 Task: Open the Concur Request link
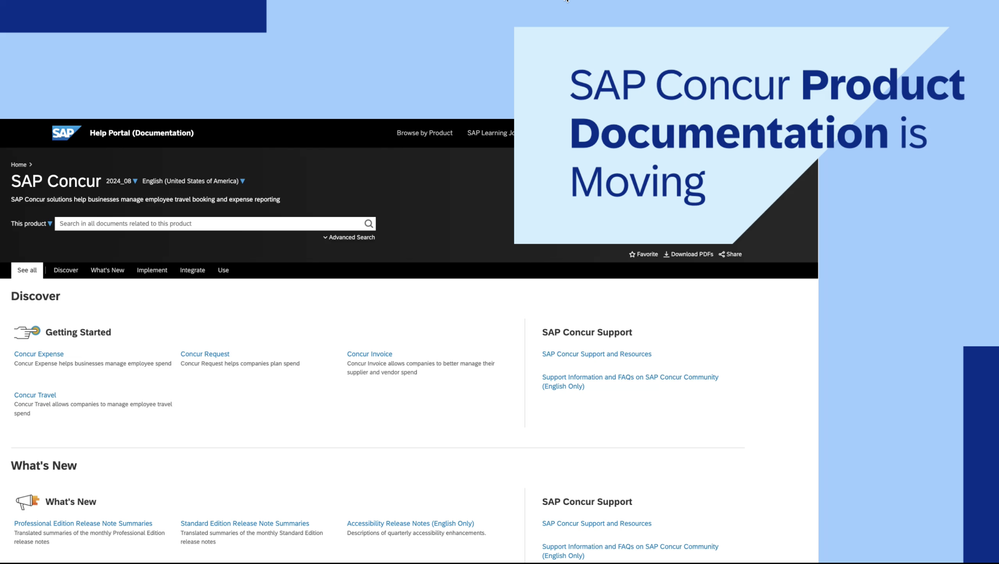(205, 354)
